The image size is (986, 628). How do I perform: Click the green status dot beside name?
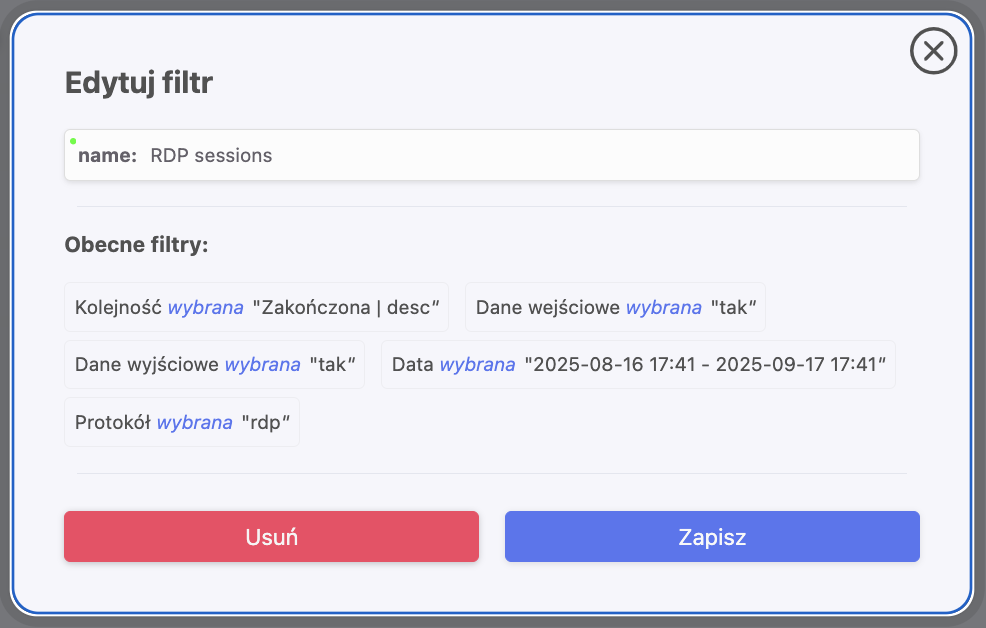click(71, 143)
